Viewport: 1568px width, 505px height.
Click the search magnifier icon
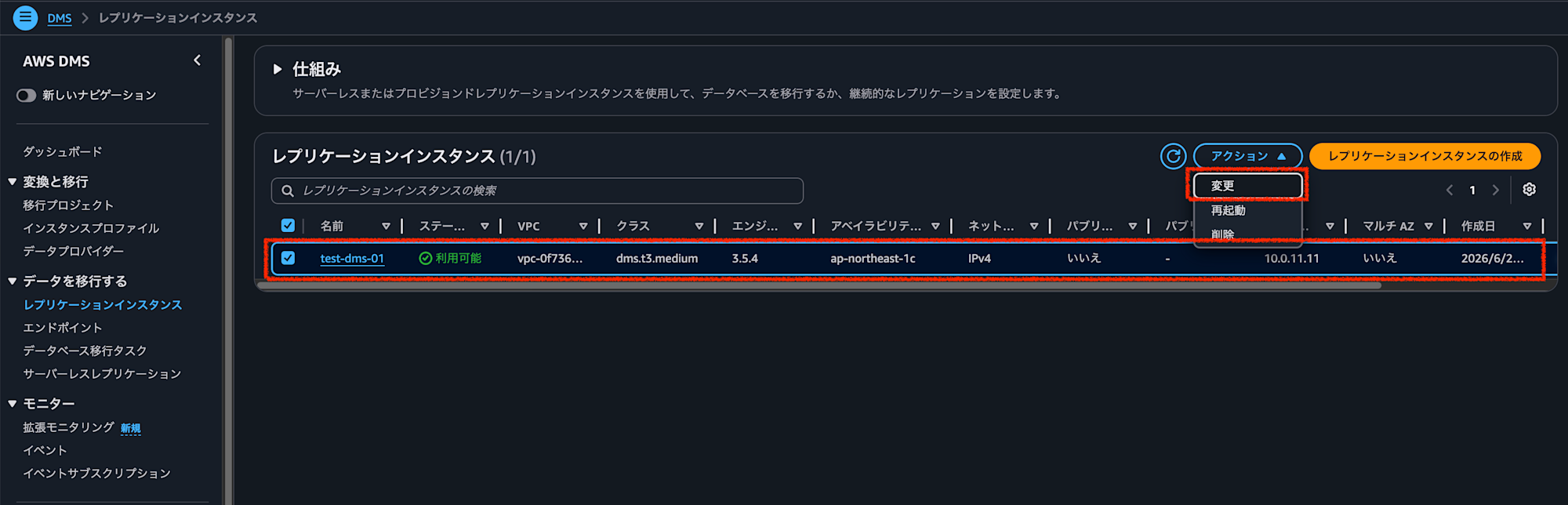point(288,191)
